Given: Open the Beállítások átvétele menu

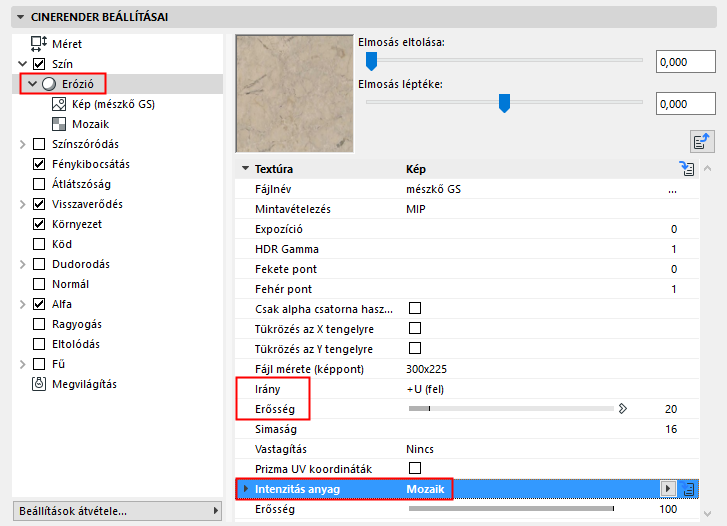Looking at the screenshot, I should point(117,511).
